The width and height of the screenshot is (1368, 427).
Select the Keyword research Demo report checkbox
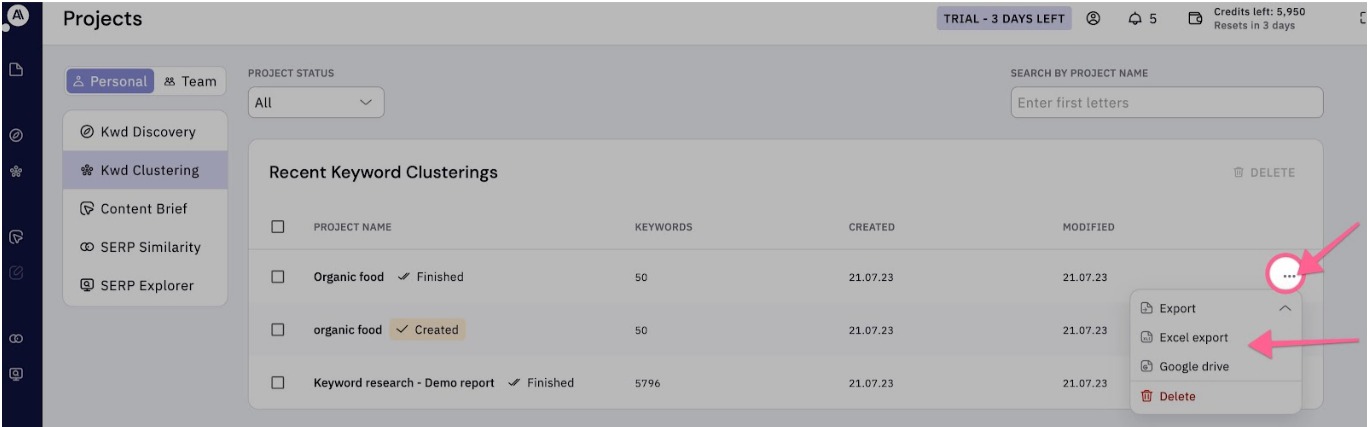(x=278, y=382)
